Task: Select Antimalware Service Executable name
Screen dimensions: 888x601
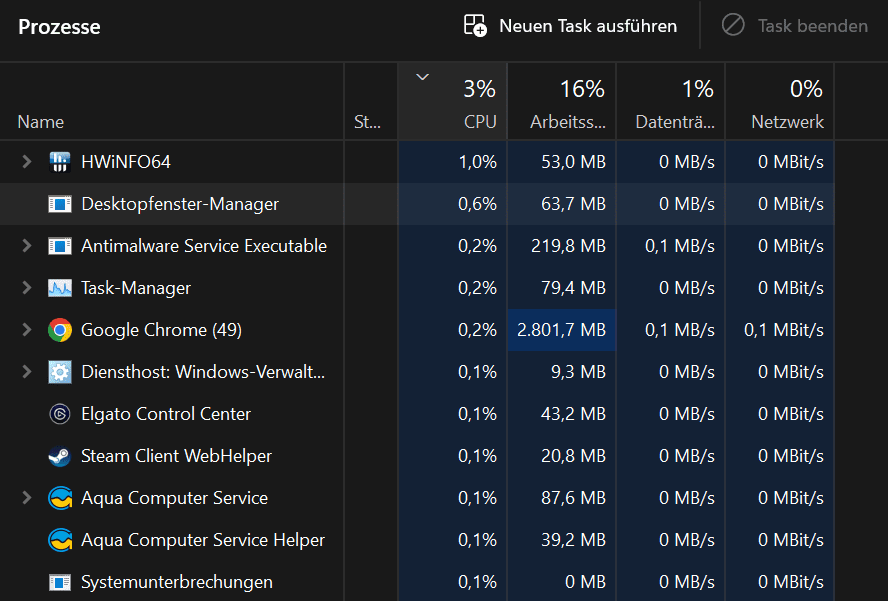Action: click(x=204, y=246)
